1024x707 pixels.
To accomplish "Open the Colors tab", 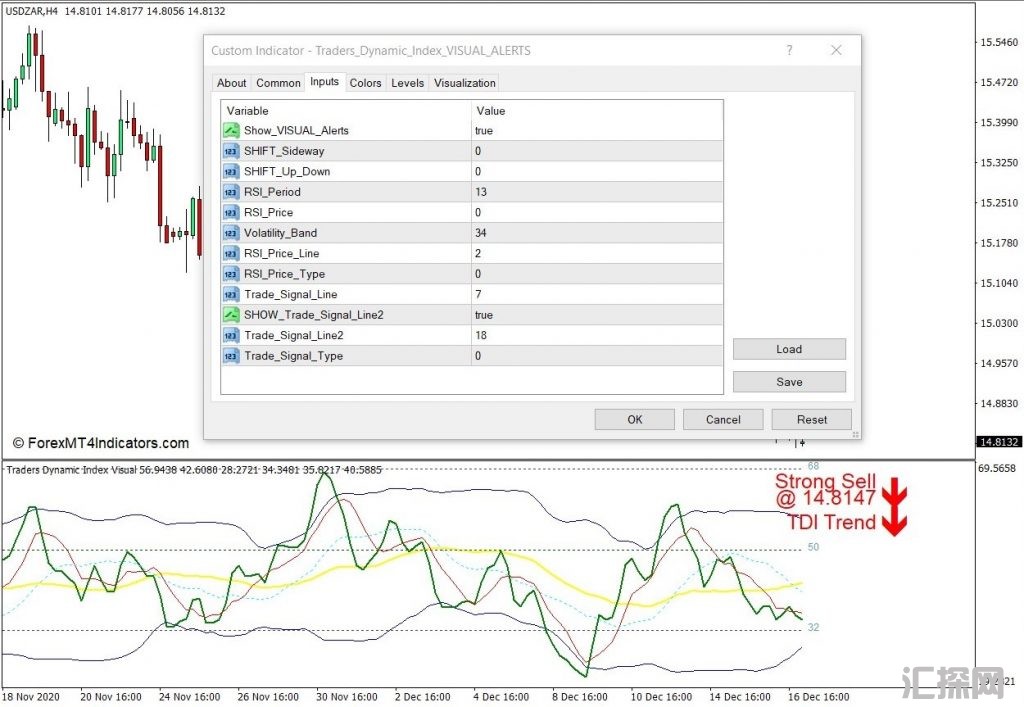I will pyautogui.click(x=365, y=83).
